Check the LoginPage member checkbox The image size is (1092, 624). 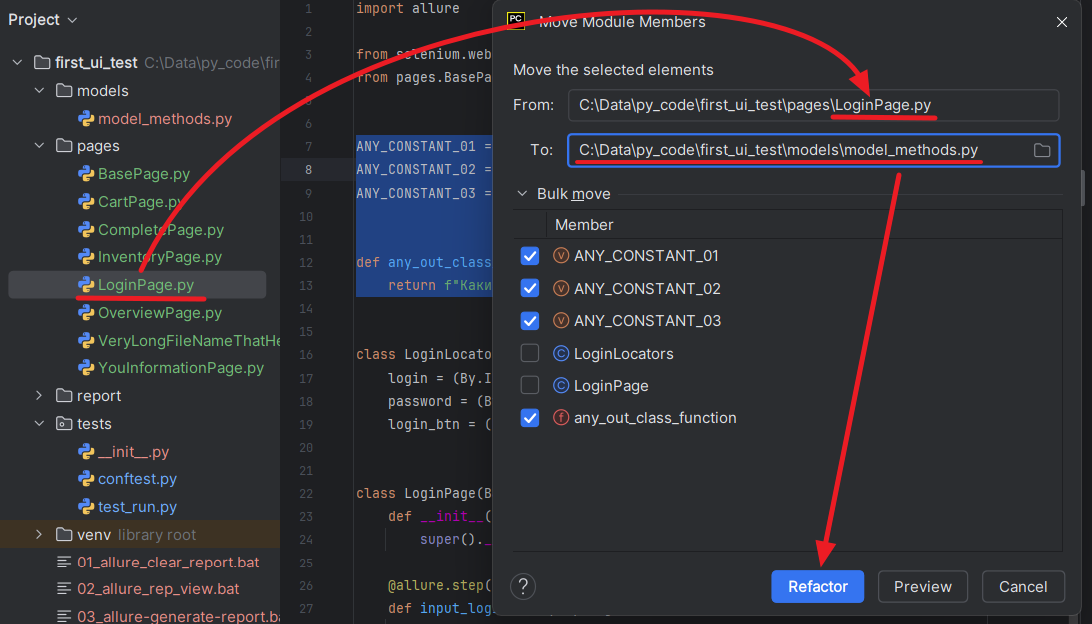point(530,386)
